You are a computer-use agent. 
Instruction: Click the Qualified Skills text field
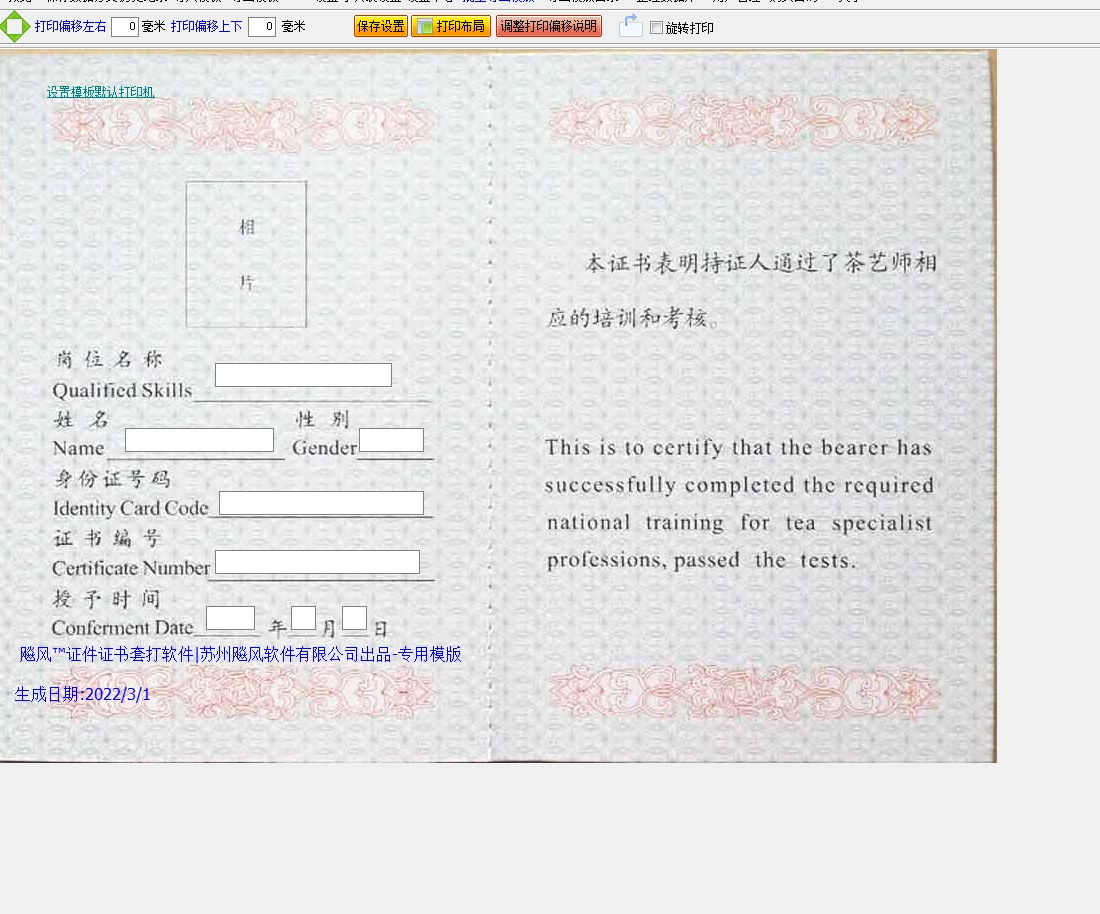303,375
